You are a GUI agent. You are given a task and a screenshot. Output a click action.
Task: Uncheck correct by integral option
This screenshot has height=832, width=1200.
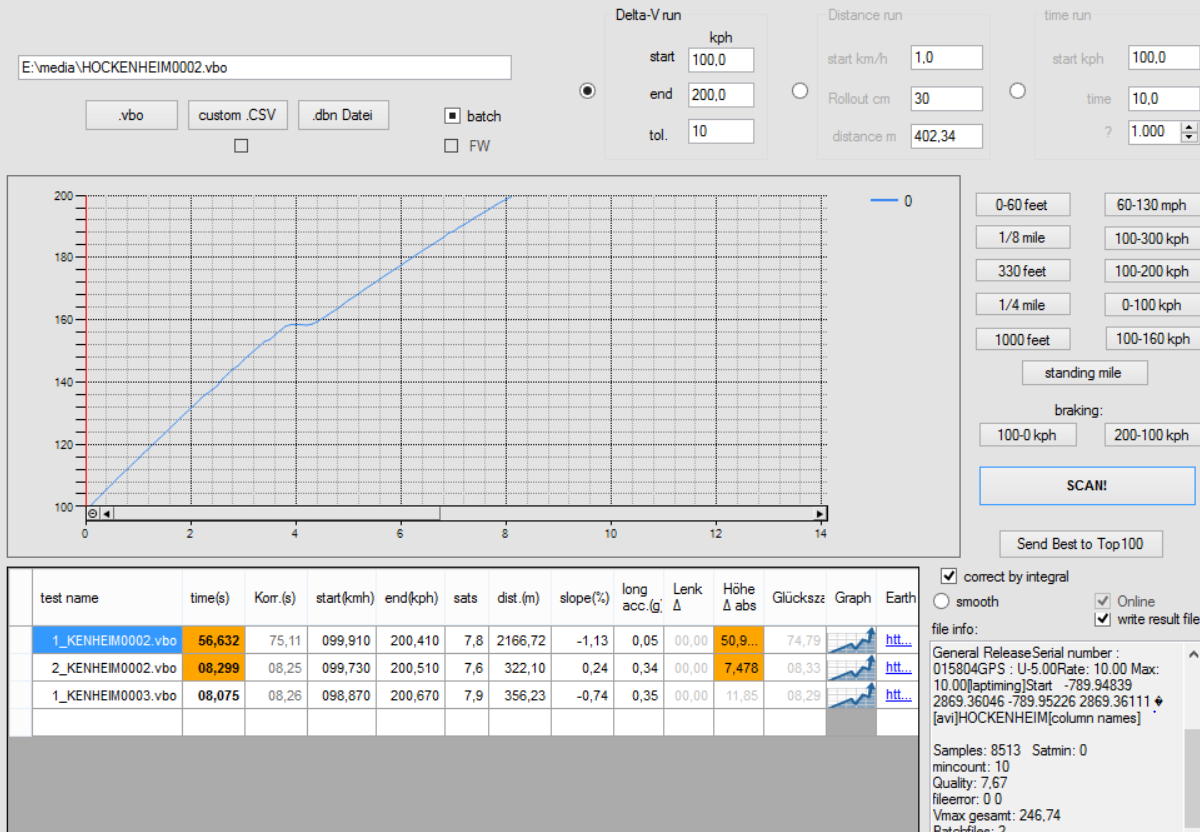pyautogui.click(x=948, y=576)
